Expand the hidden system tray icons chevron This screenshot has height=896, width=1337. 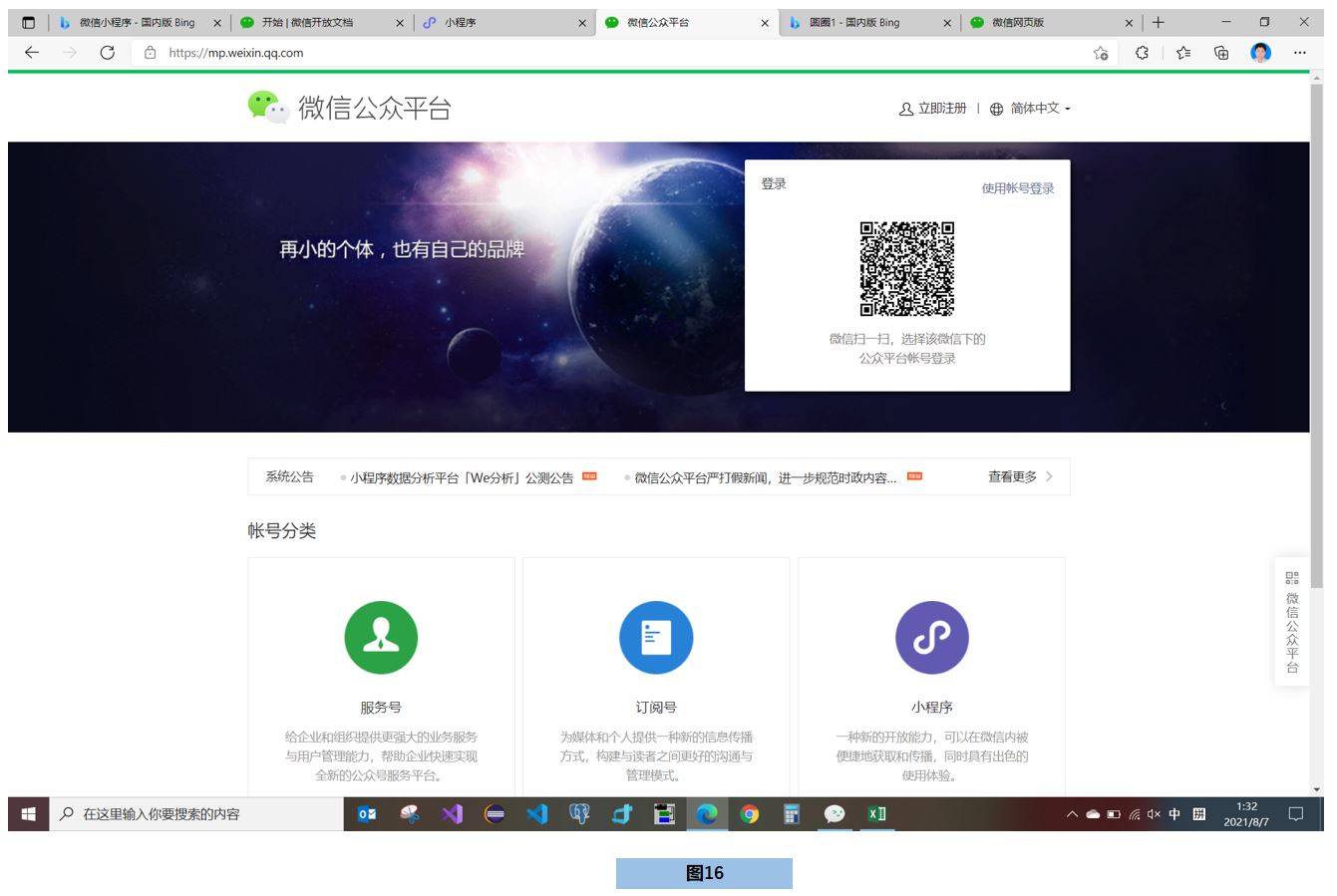(1072, 814)
